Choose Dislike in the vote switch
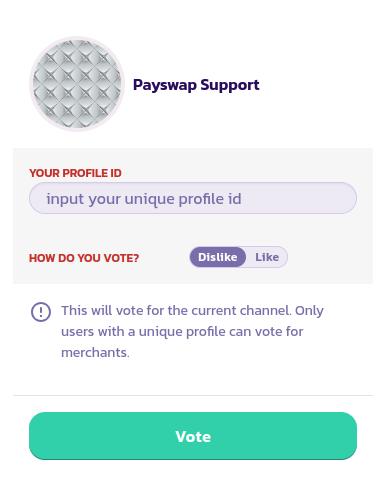Image resolution: width=384 pixels, height=484 pixels. (218, 257)
